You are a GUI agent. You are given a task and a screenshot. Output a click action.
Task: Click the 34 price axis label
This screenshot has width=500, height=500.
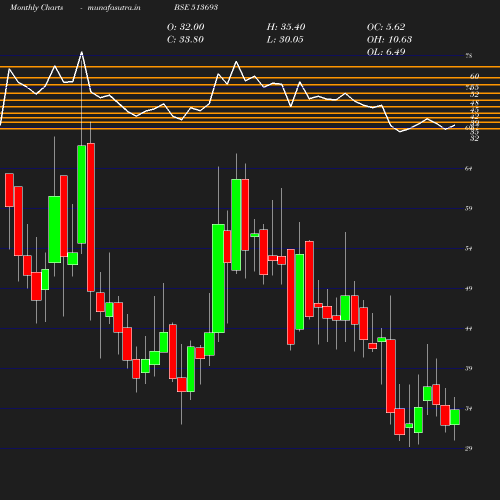469,409
